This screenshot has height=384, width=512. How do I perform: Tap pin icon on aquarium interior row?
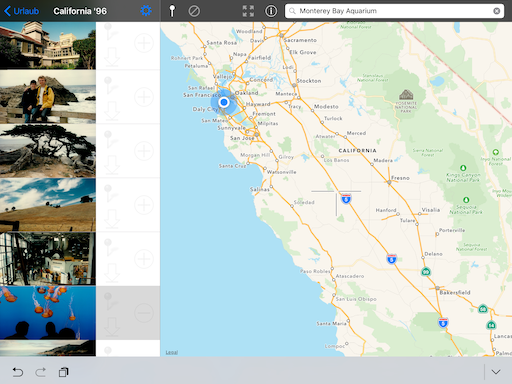(x=110, y=247)
